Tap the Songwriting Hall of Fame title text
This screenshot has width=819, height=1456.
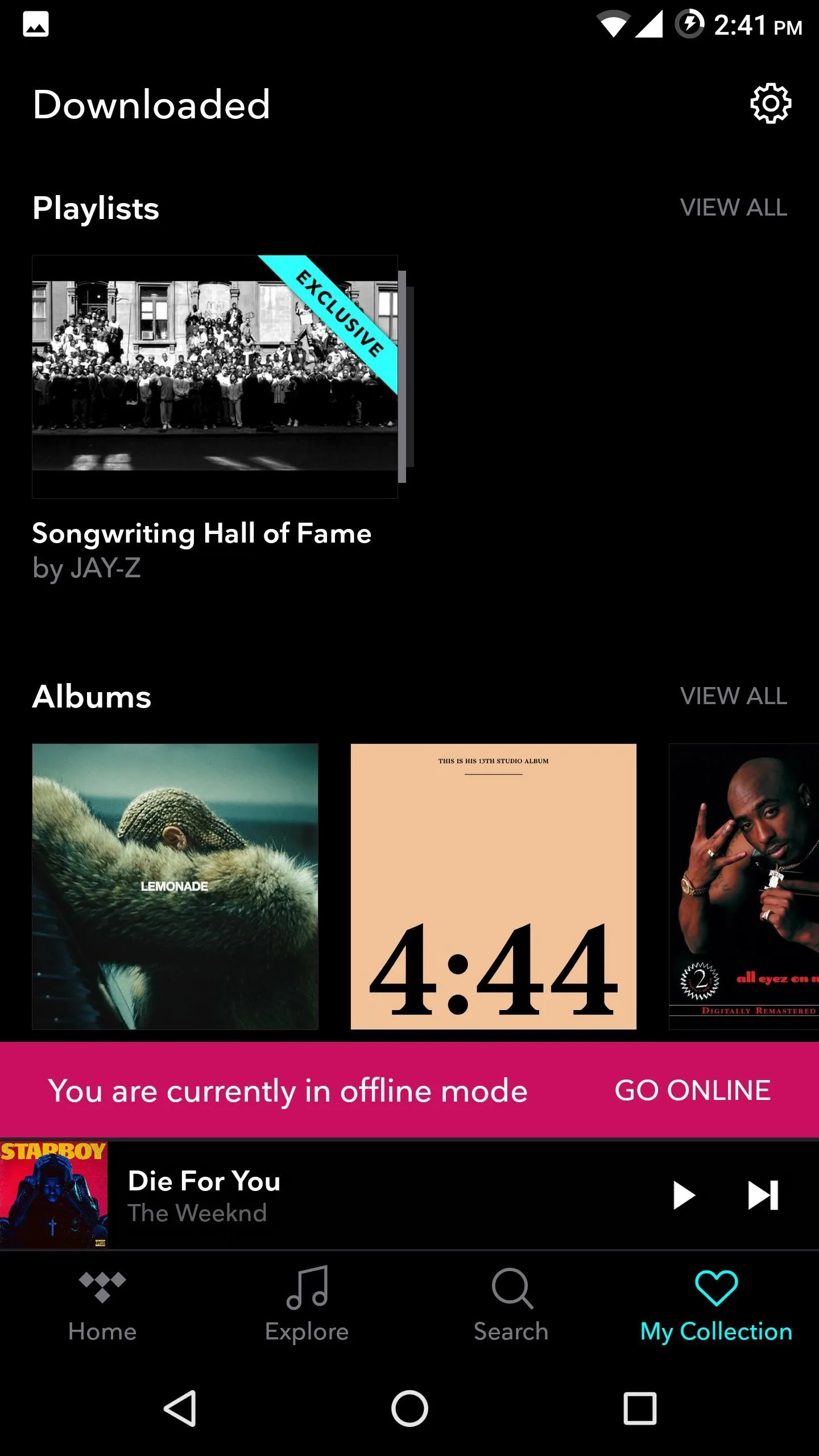202,534
